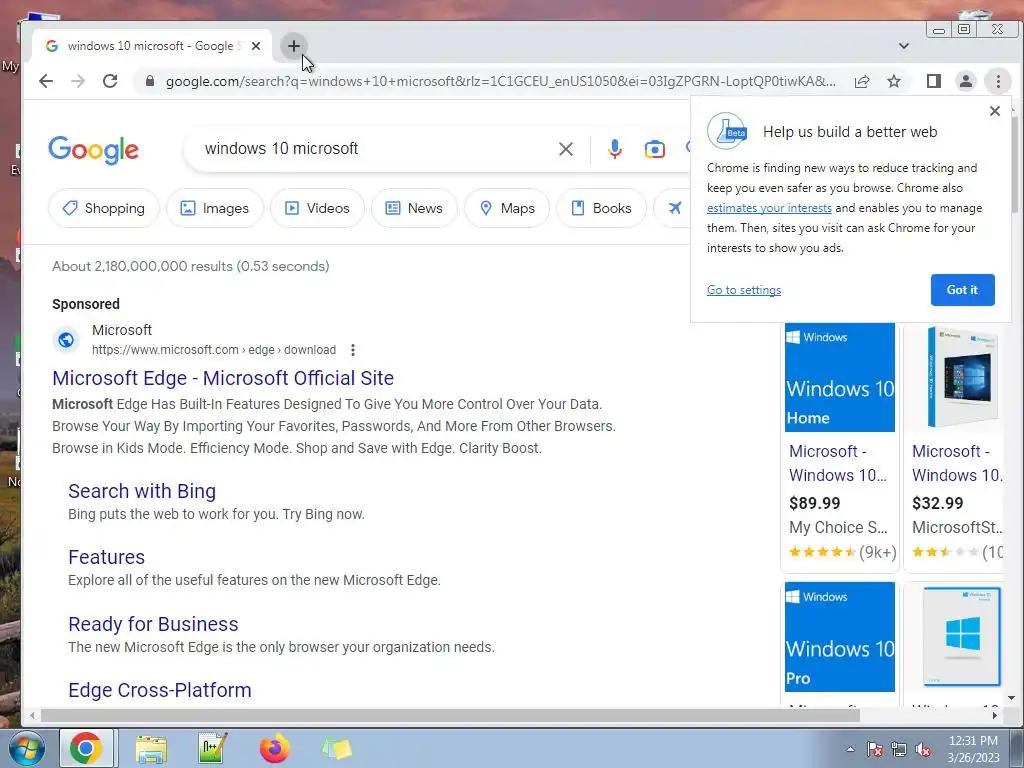Open the three-dot menu beside the Microsoft ad

click(x=353, y=350)
